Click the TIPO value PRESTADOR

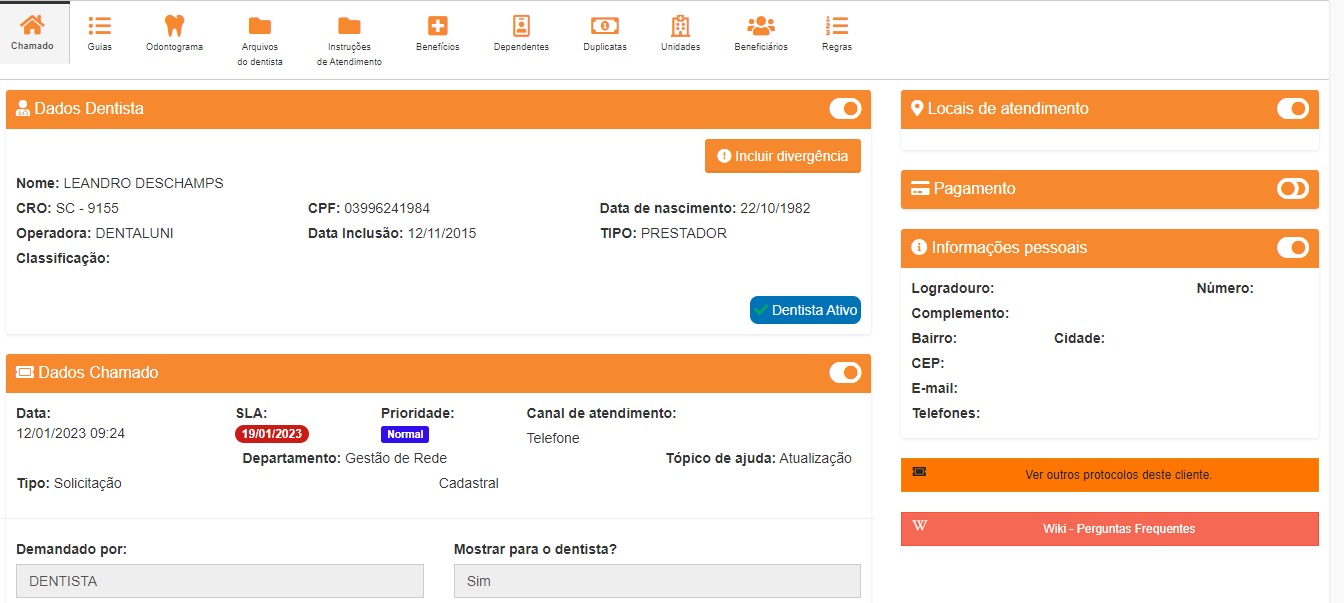(684, 233)
